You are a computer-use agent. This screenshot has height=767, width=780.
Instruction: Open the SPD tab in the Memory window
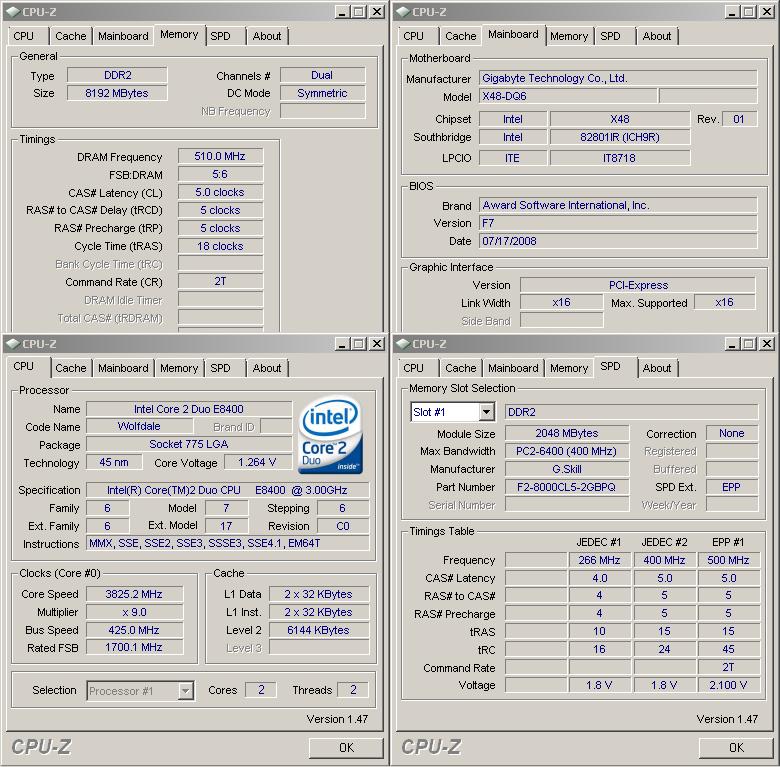pyautogui.click(x=220, y=36)
